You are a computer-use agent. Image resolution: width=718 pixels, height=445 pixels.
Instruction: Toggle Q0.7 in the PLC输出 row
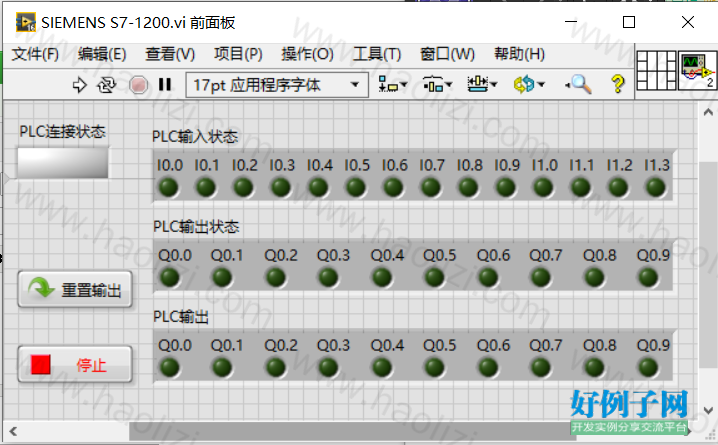(541, 367)
